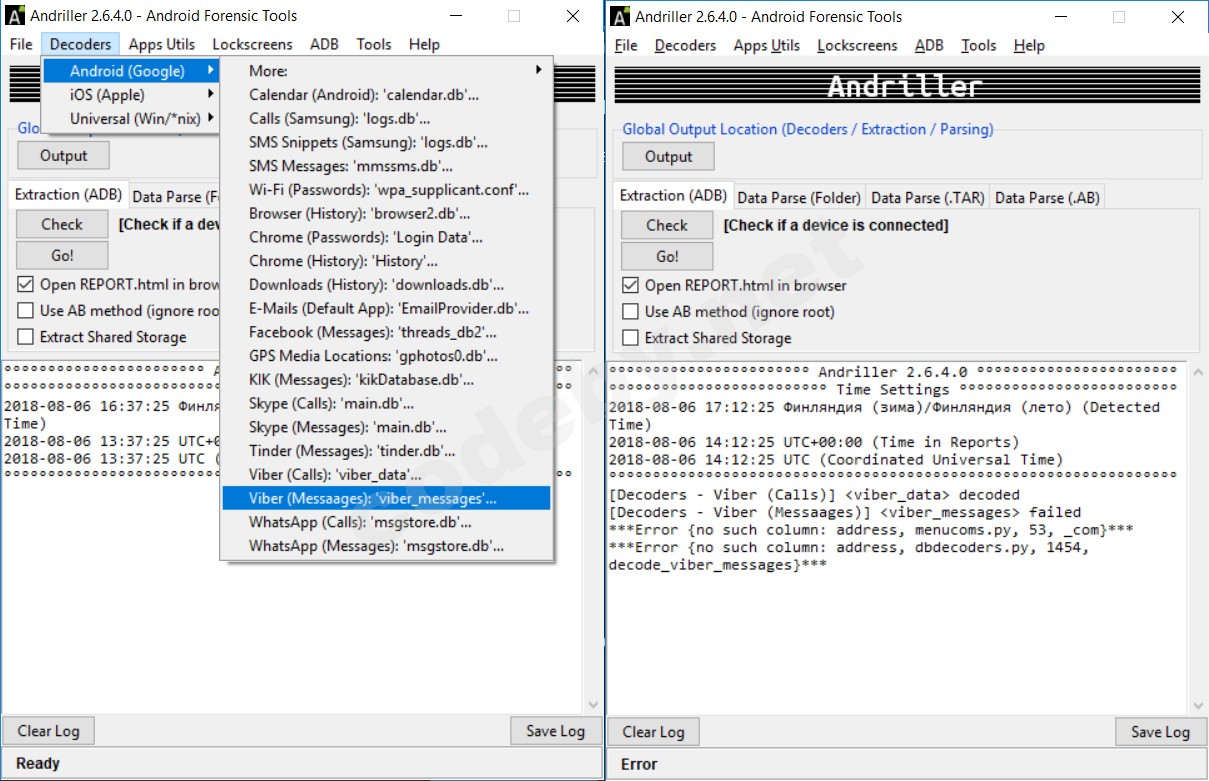Click Go! button in right window
The image size is (1209, 781).
tap(667, 256)
